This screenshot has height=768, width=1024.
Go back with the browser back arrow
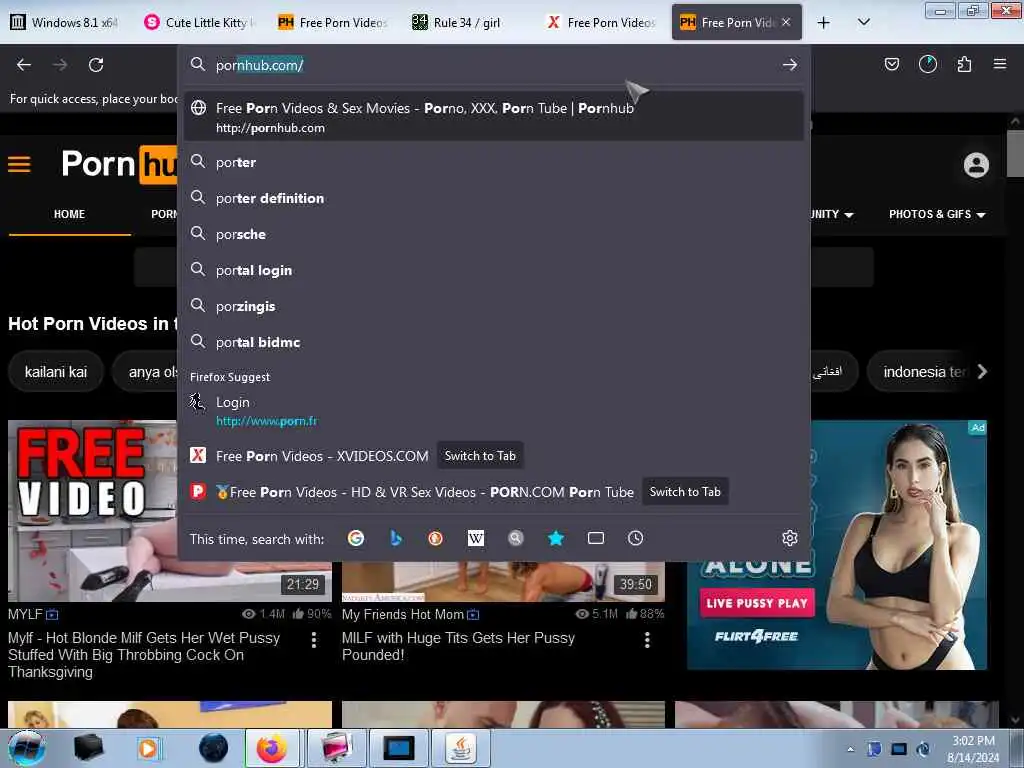click(24, 65)
